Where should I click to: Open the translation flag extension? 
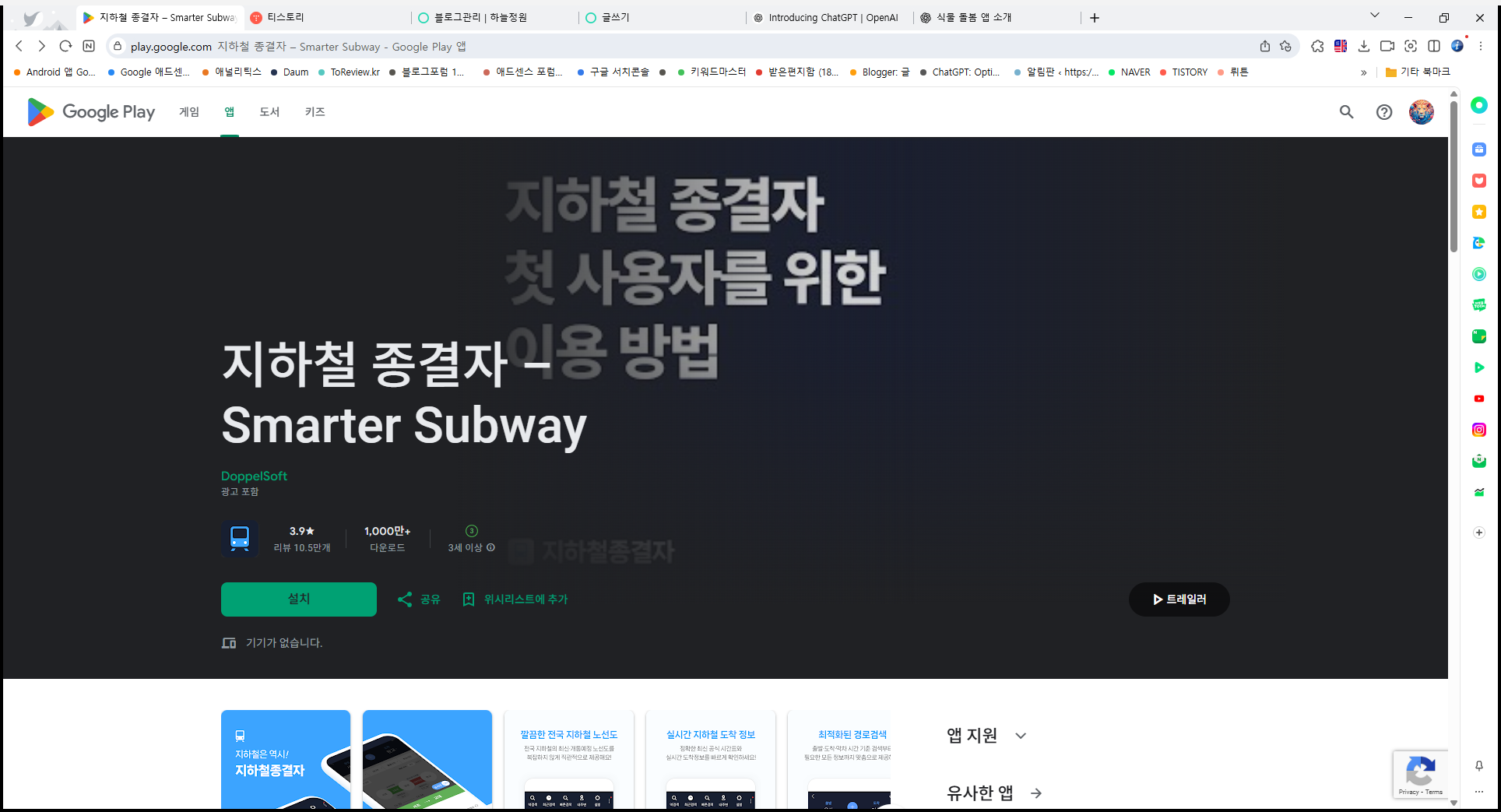coord(1341,46)
